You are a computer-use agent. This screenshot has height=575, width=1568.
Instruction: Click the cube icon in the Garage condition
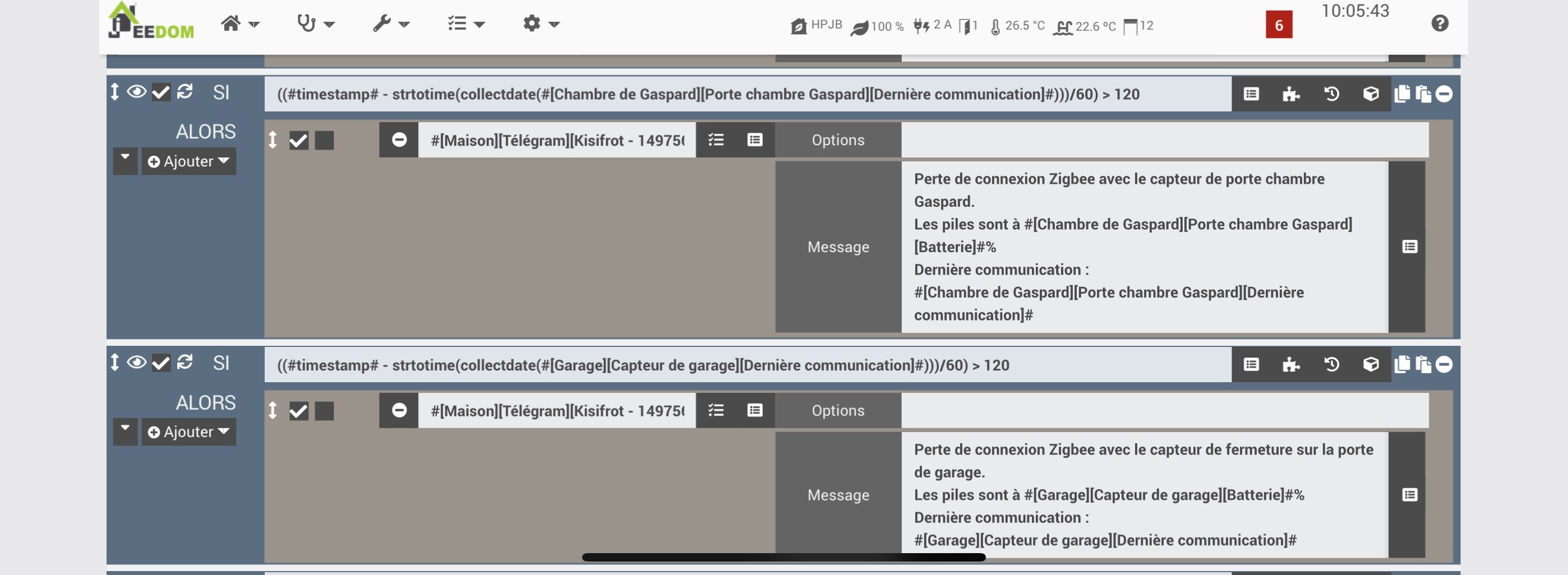pyautogui.click(x=1371, y=365)
